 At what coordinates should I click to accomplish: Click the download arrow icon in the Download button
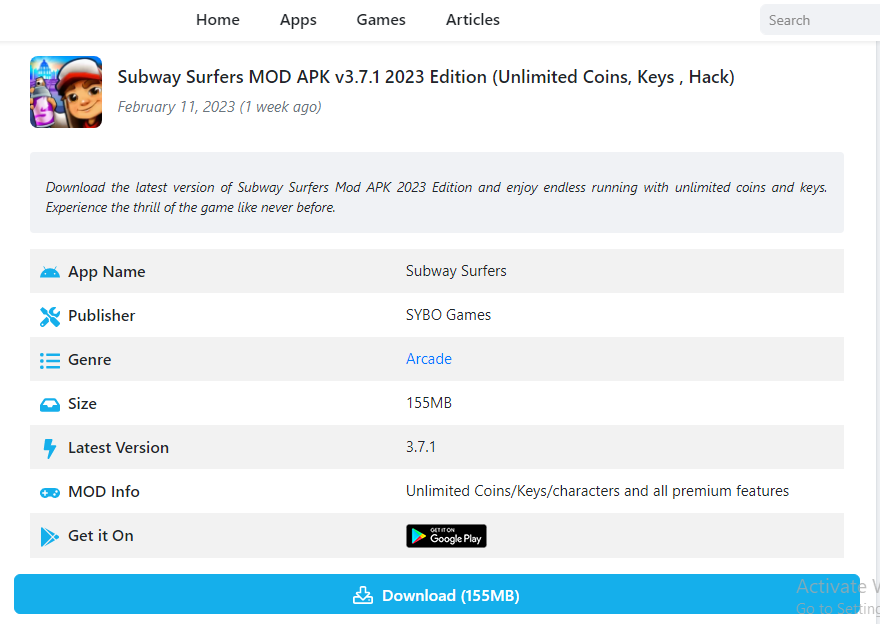click(363, 595)
